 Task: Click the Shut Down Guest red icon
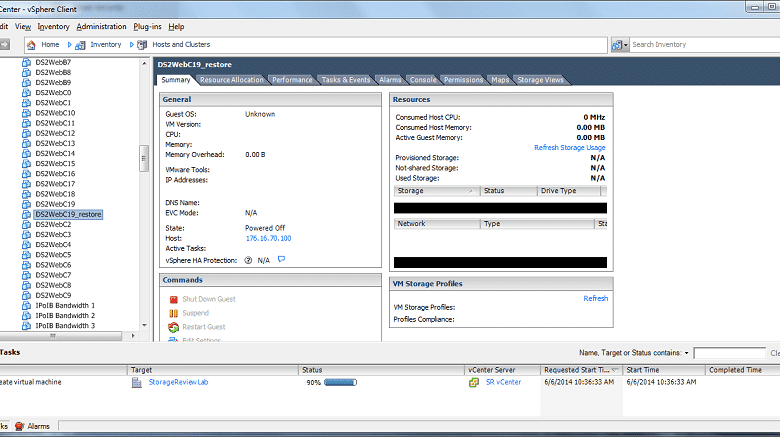[173, 299]
